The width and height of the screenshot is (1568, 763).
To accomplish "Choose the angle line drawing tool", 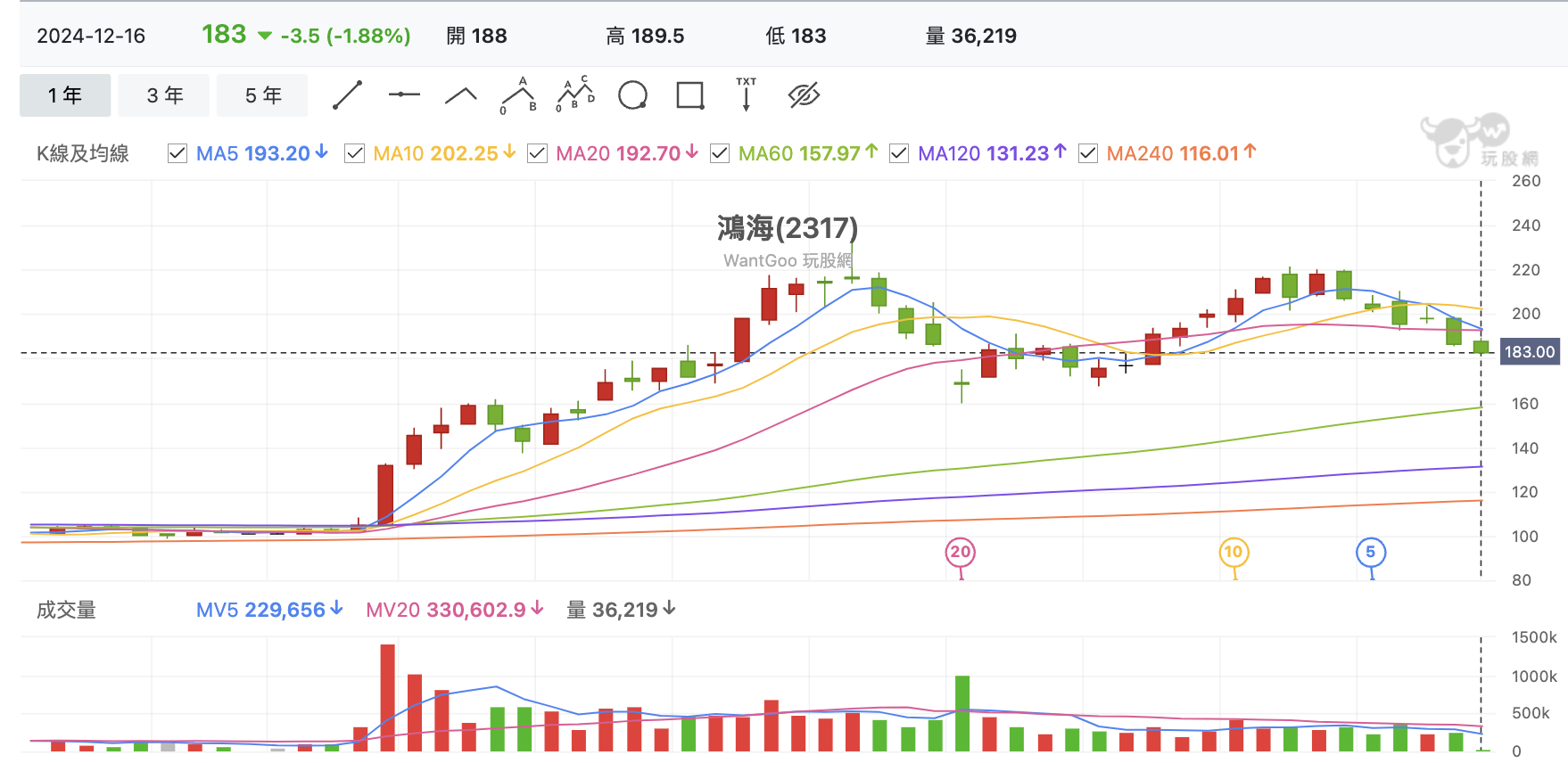I will pos(461,95).
